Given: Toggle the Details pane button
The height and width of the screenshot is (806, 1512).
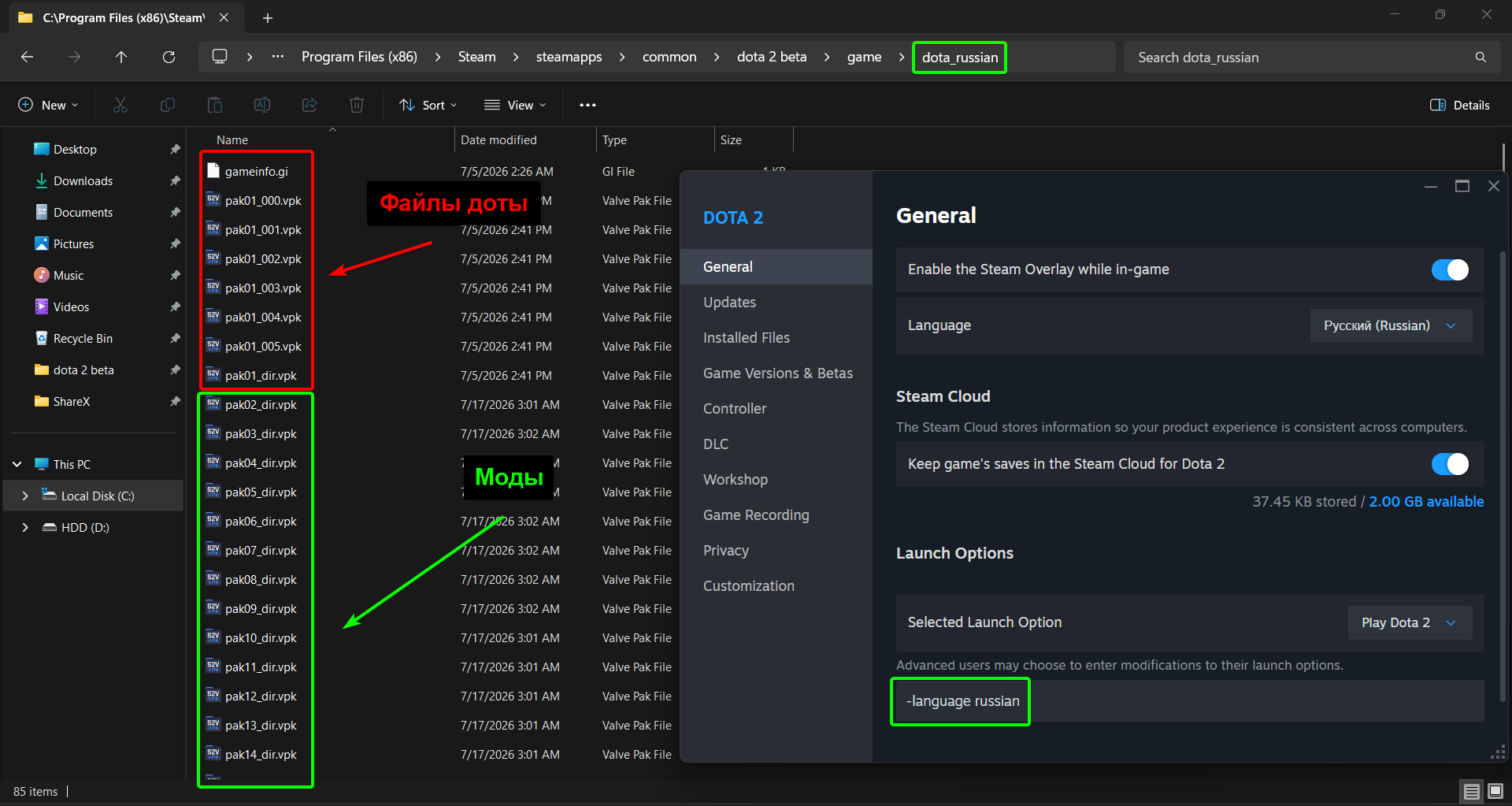Looking at the screenshot, I should pos(1459,105).
